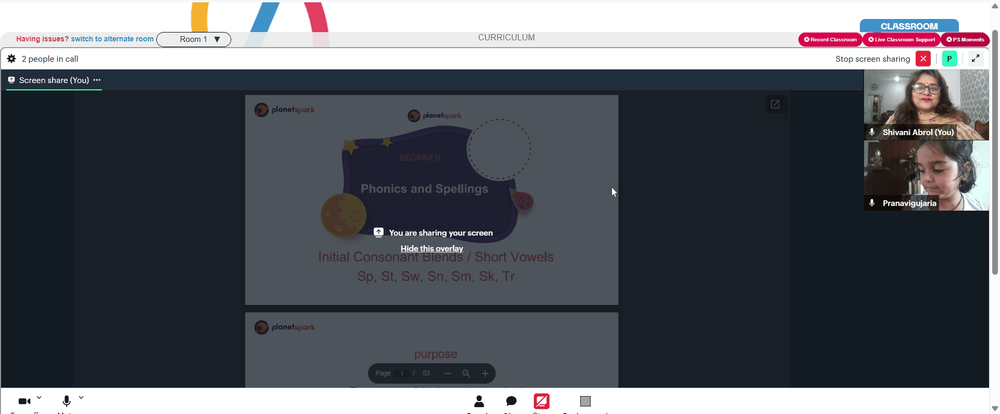Open the people panel icon
Image resolution: width=1000 pixels, height=414 pixels.
(478, 401)
